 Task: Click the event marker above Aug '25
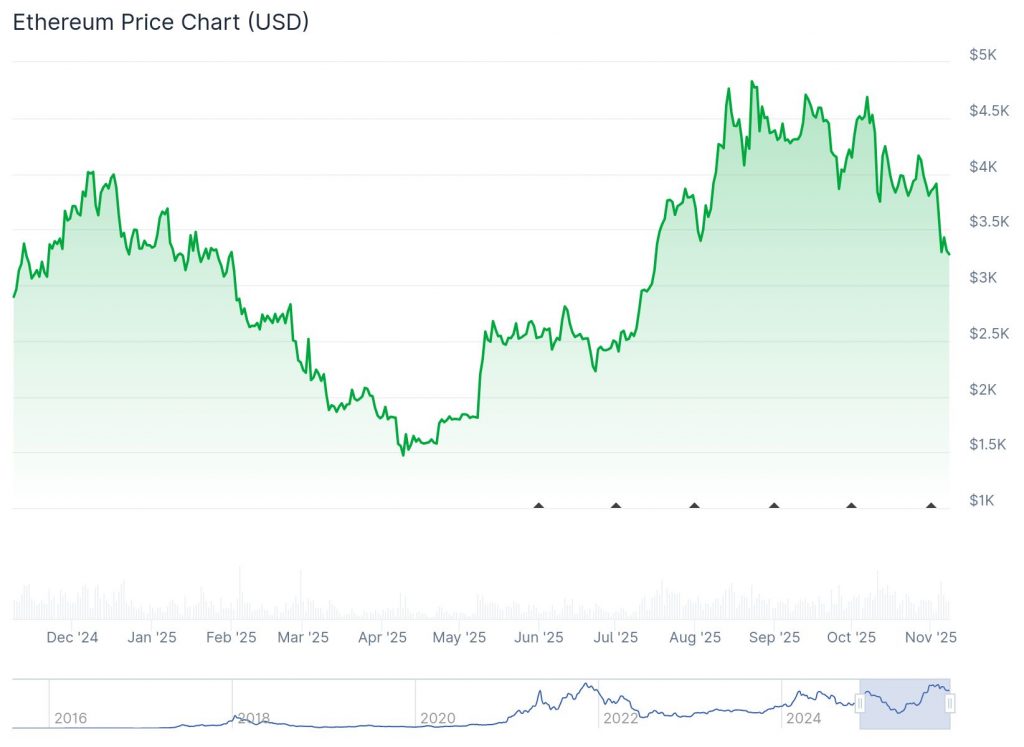click(x=694, y=505)
